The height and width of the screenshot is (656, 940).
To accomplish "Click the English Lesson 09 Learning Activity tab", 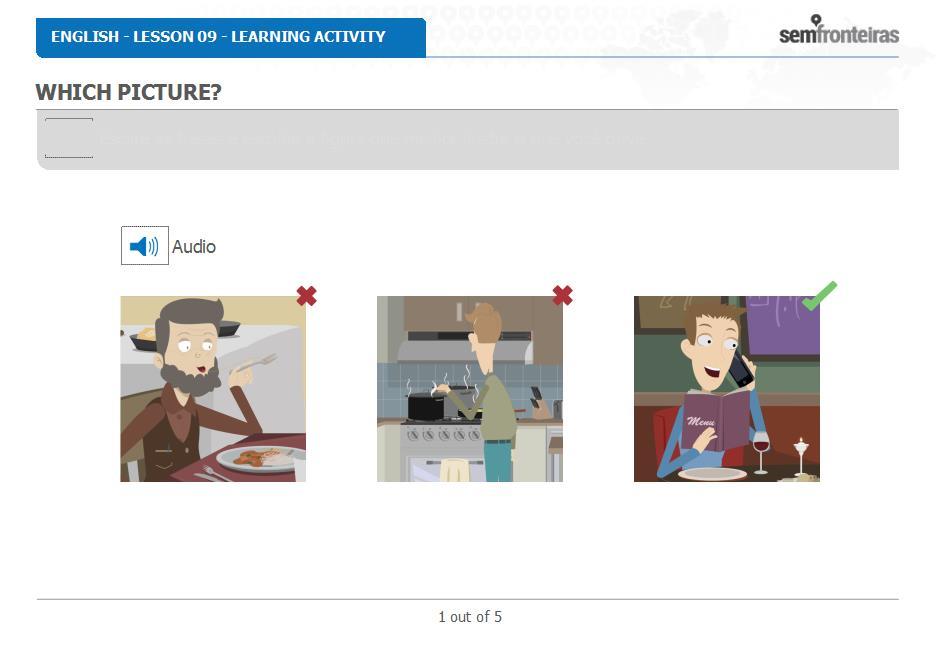I will pyautogui.click(x=231, y=37).
